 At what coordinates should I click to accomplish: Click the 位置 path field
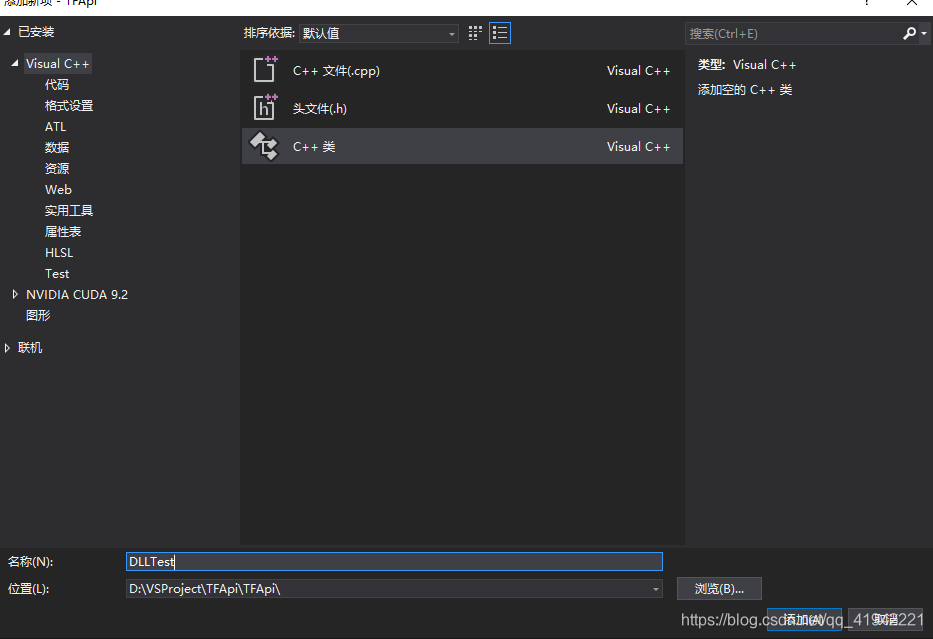click(394, 589)
